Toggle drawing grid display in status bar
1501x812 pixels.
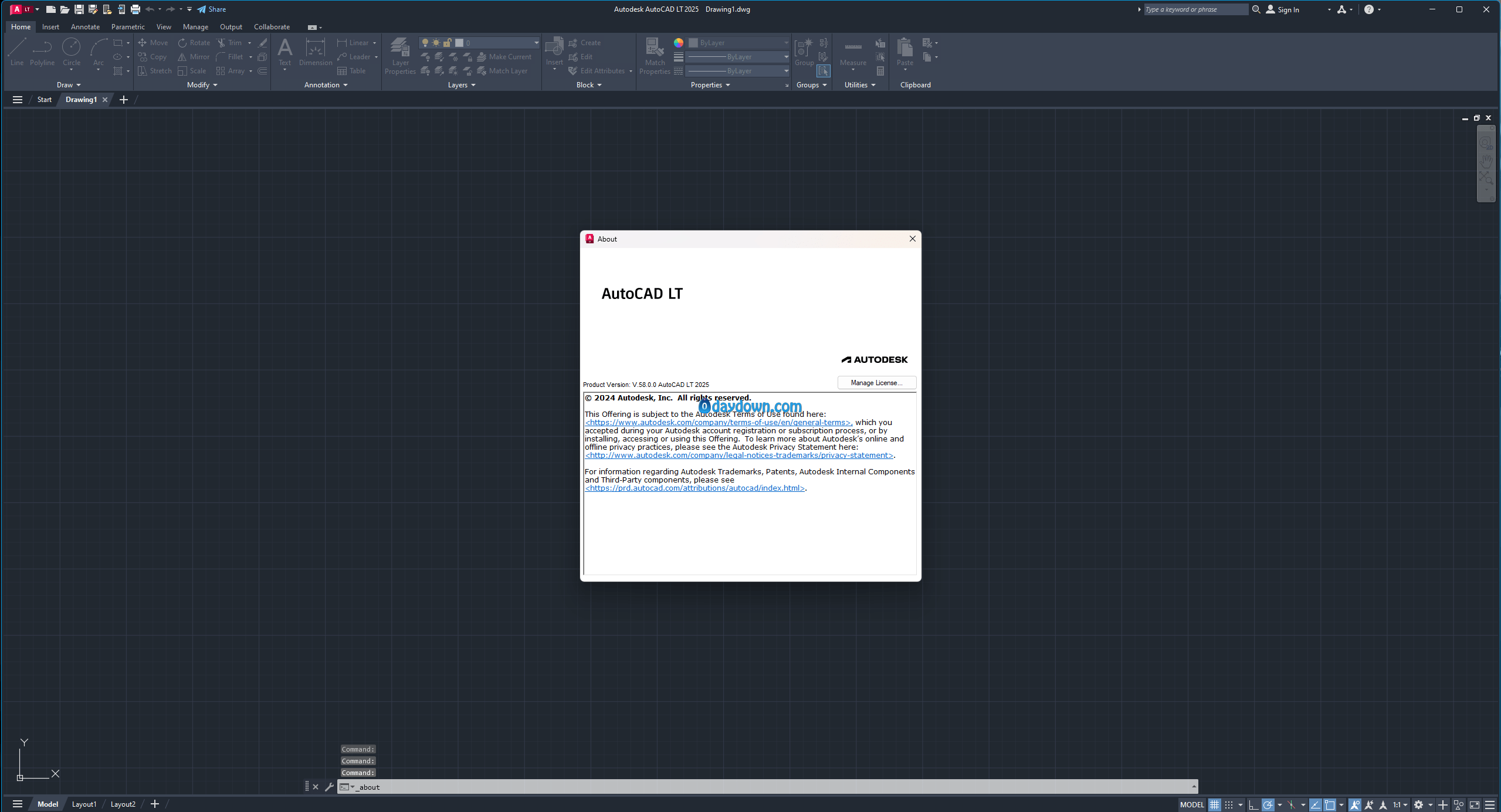point(1214,804)
